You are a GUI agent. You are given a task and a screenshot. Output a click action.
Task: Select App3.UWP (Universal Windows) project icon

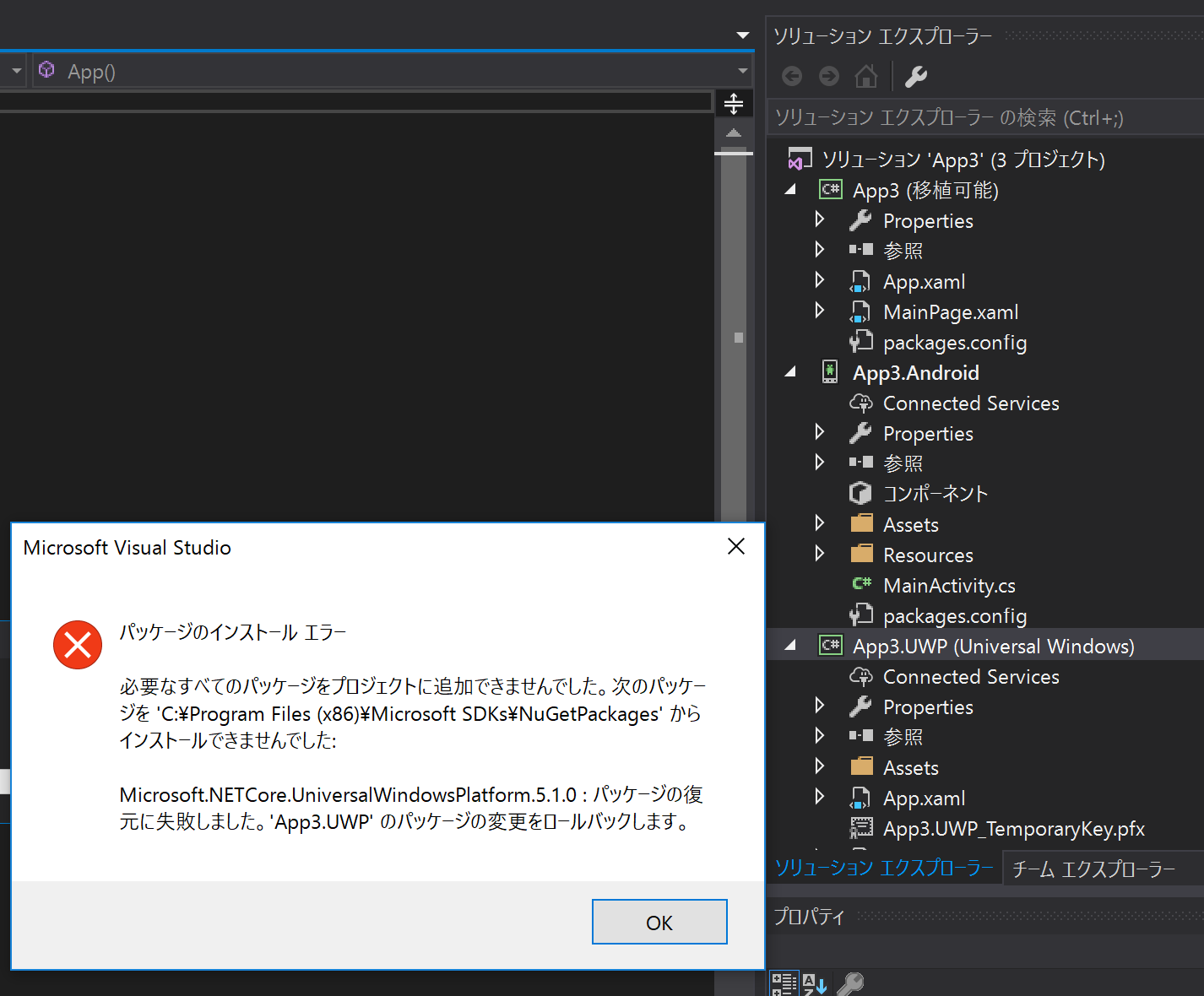[831, 646]
